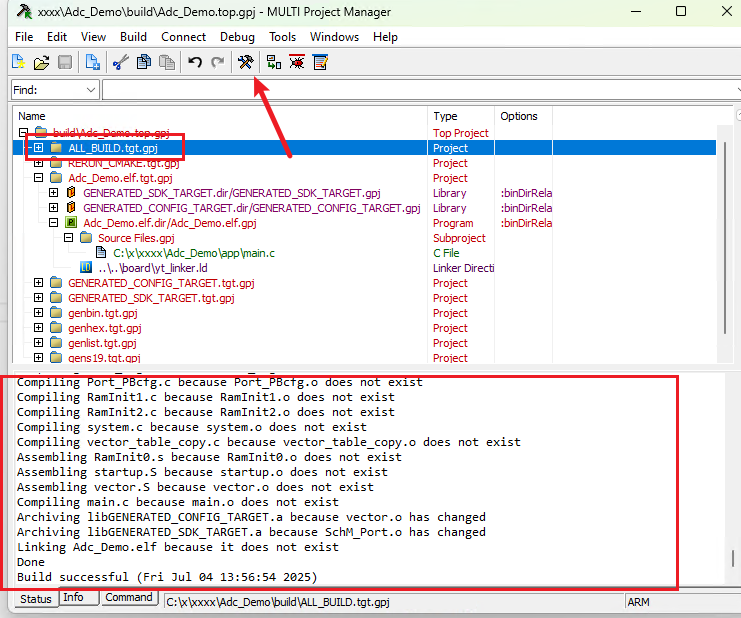Click the ALL_BUILD.tgt.gpj path in status bar
Viewport: 741px width, 618px height.
[x=278, y=602]
